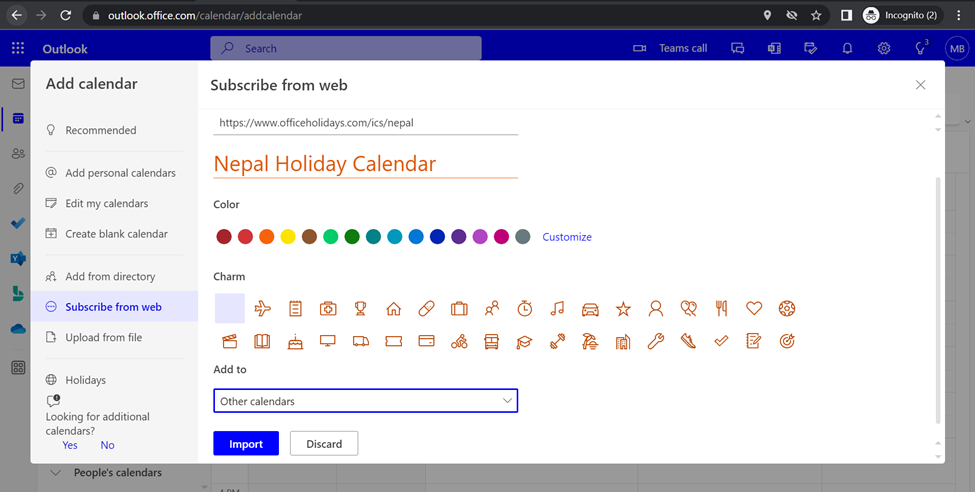Select the wrench charm

[655, 341]
